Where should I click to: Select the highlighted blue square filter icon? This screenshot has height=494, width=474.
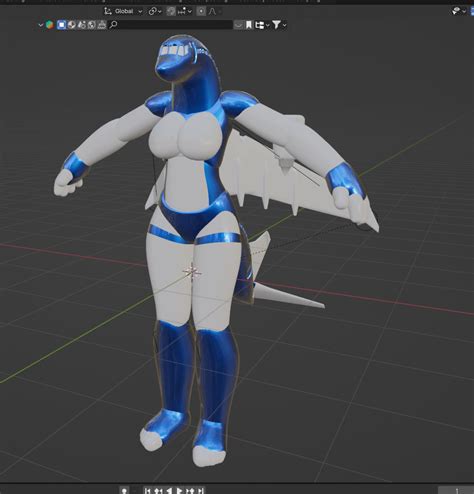tap(61, 25)
